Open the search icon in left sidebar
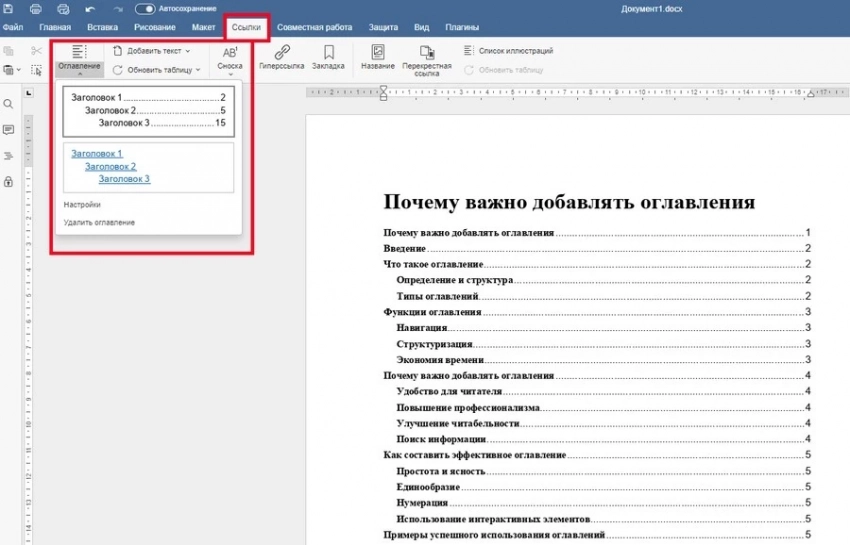The height and width of the screenshot is (545, 850). tap(9, 104)
